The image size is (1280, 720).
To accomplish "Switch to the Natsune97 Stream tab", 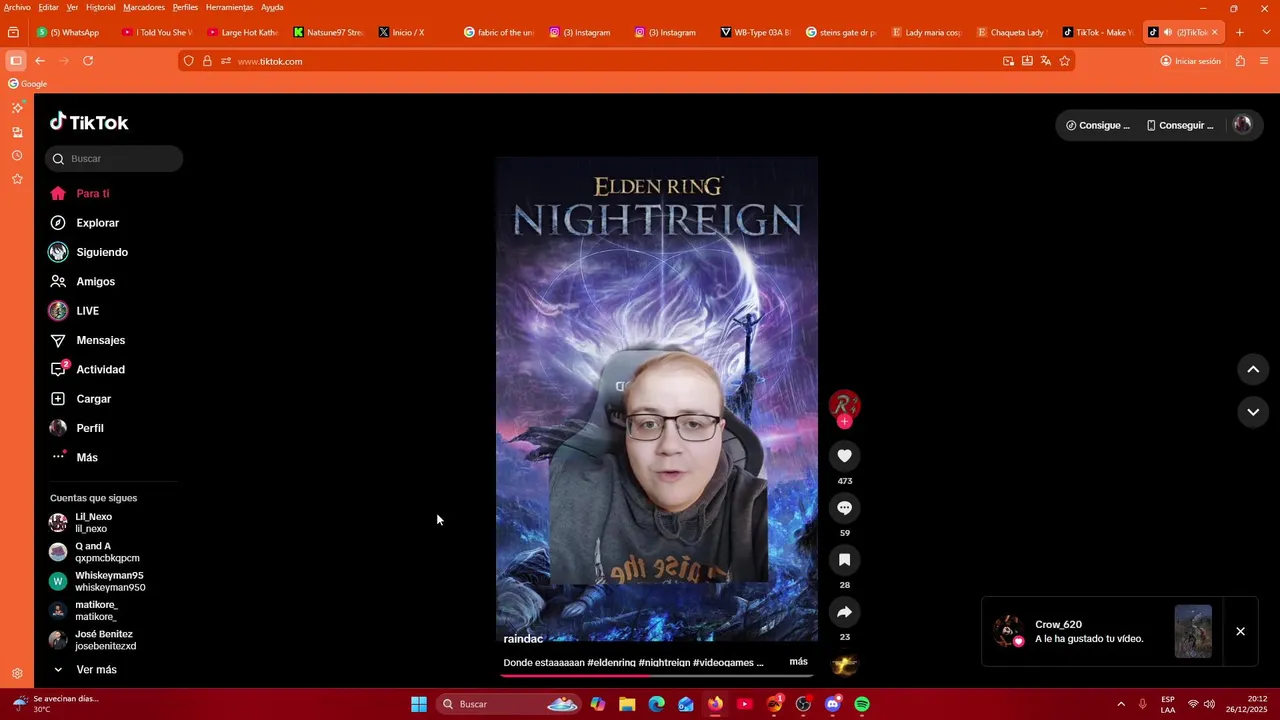I will 329,32.
